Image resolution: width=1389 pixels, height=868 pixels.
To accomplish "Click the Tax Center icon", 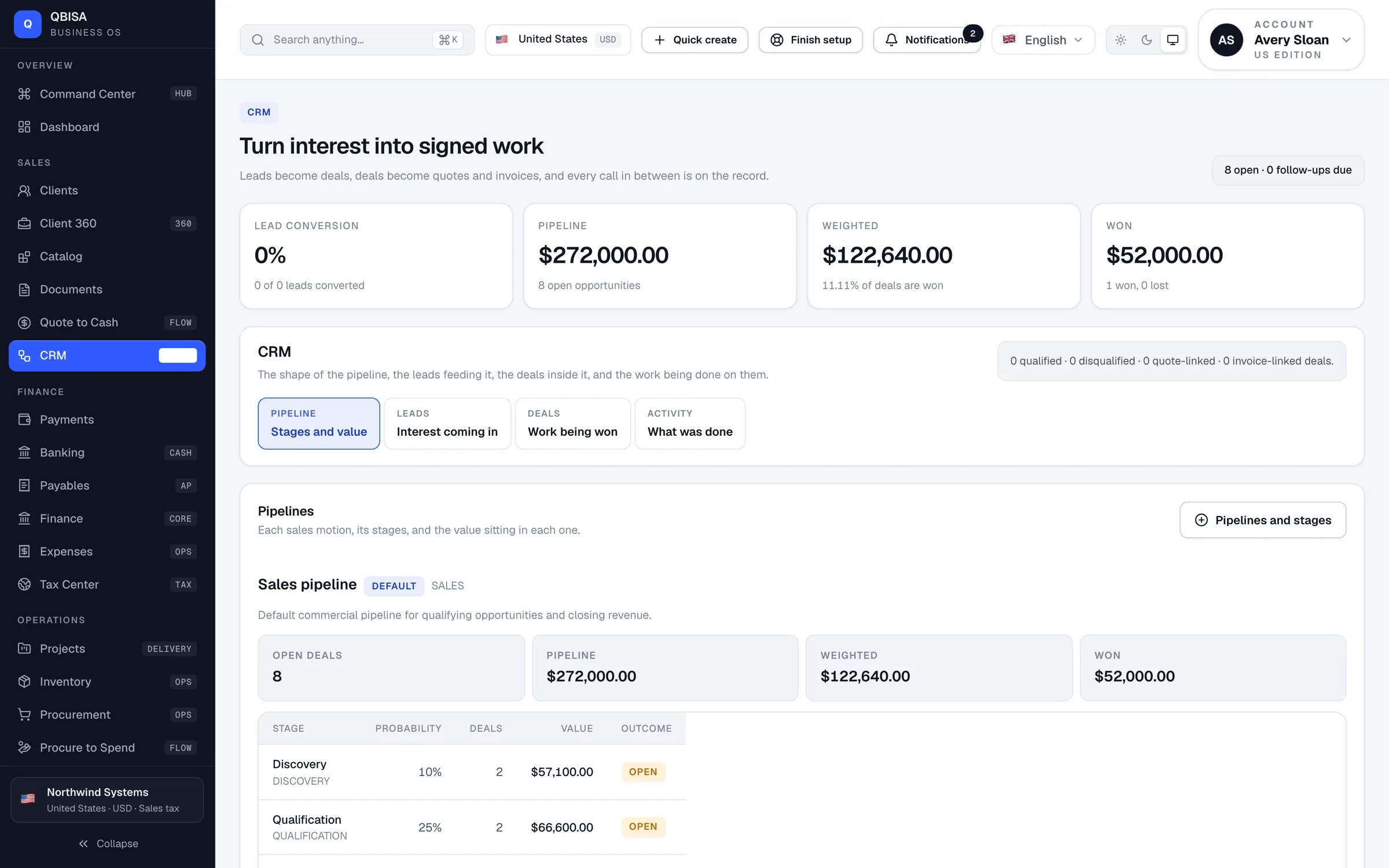I will tap(24, 584).
